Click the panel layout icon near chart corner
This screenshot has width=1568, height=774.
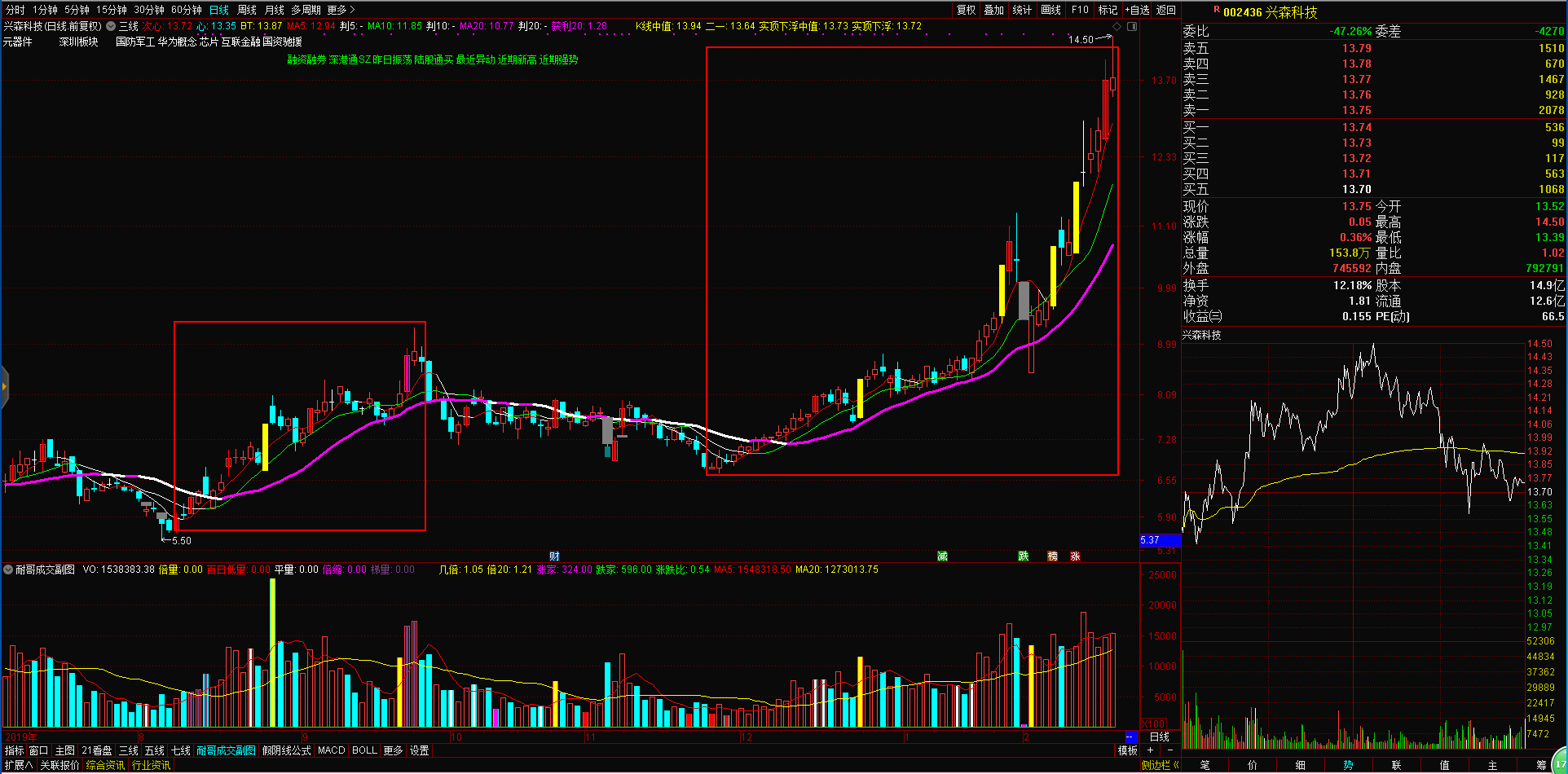[1132, 26]
